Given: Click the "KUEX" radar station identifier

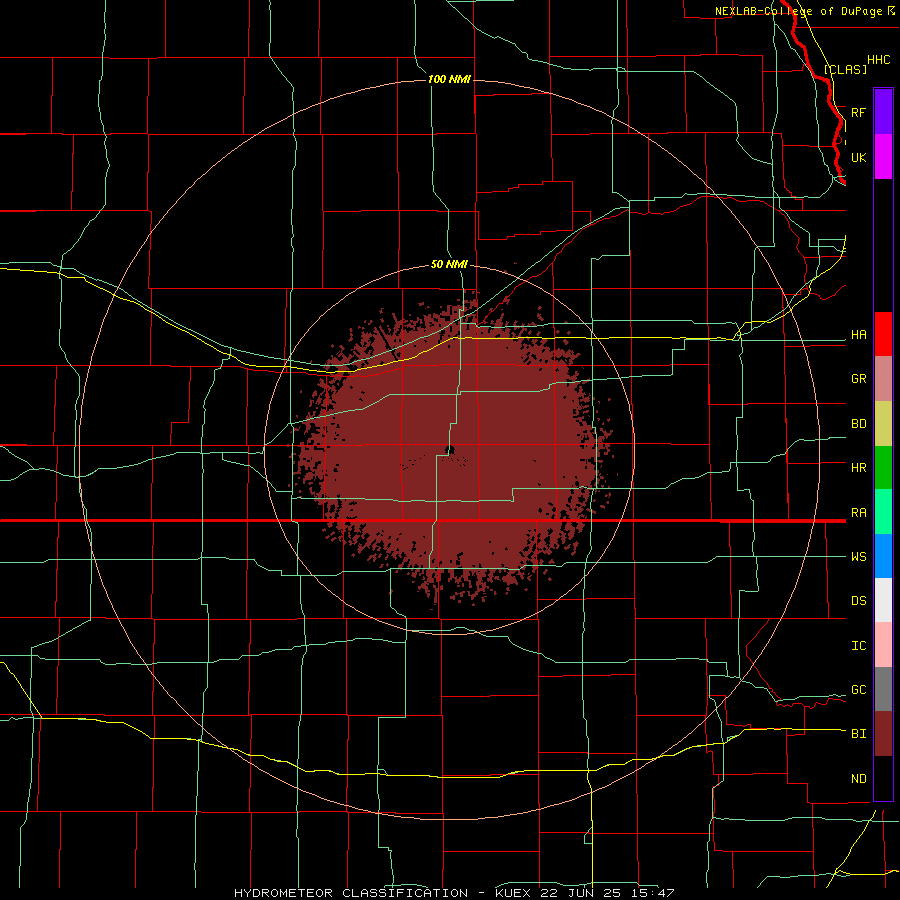Looking at the screenshot, I should click(511, 893).
